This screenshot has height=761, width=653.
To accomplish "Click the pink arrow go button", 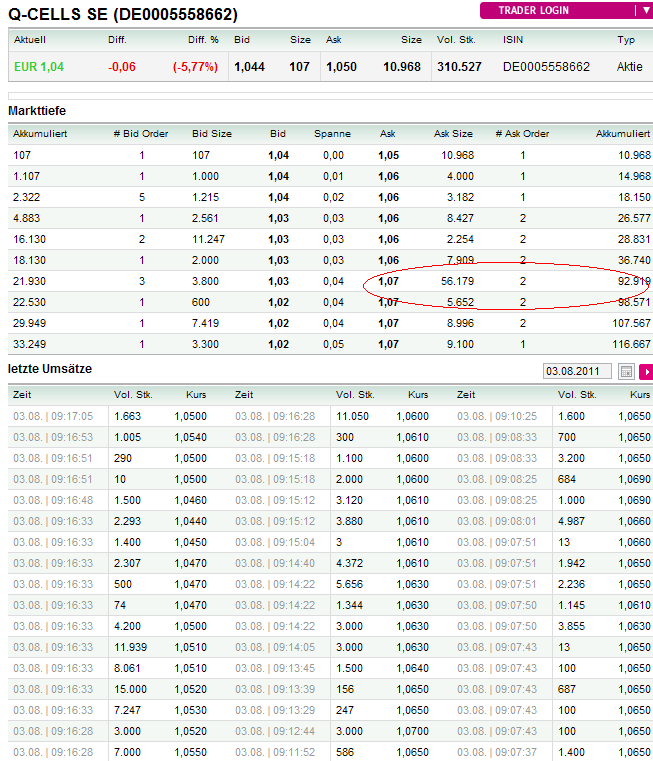I will 646,372.
